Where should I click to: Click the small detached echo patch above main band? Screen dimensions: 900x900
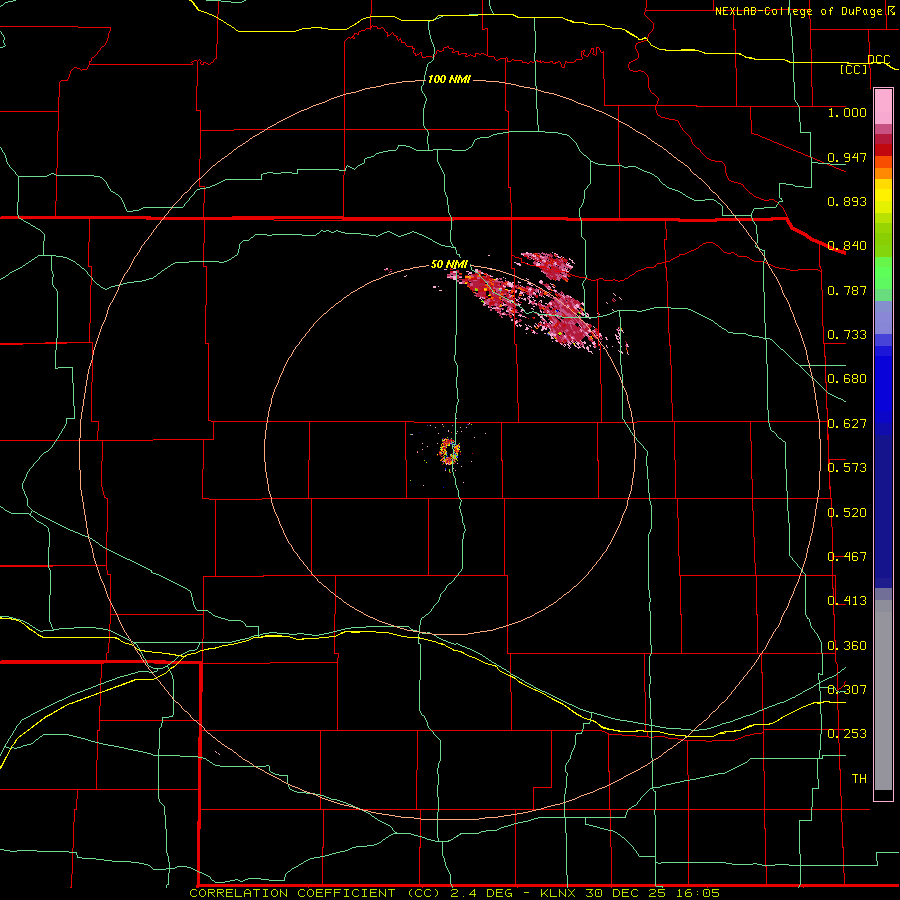(547, 265)
